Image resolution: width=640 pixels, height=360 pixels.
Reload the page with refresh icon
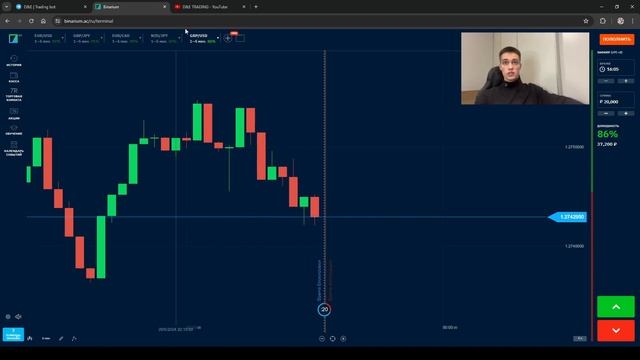point(31,21)
